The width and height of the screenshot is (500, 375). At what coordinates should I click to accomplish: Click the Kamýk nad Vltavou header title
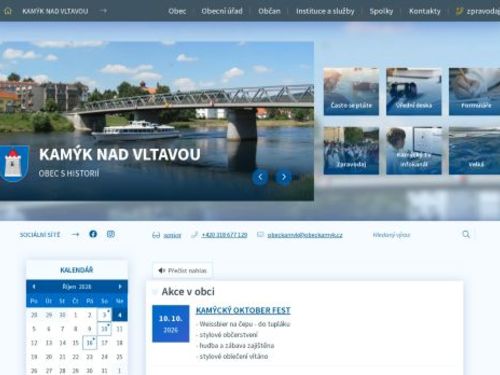tap(55, 11)
